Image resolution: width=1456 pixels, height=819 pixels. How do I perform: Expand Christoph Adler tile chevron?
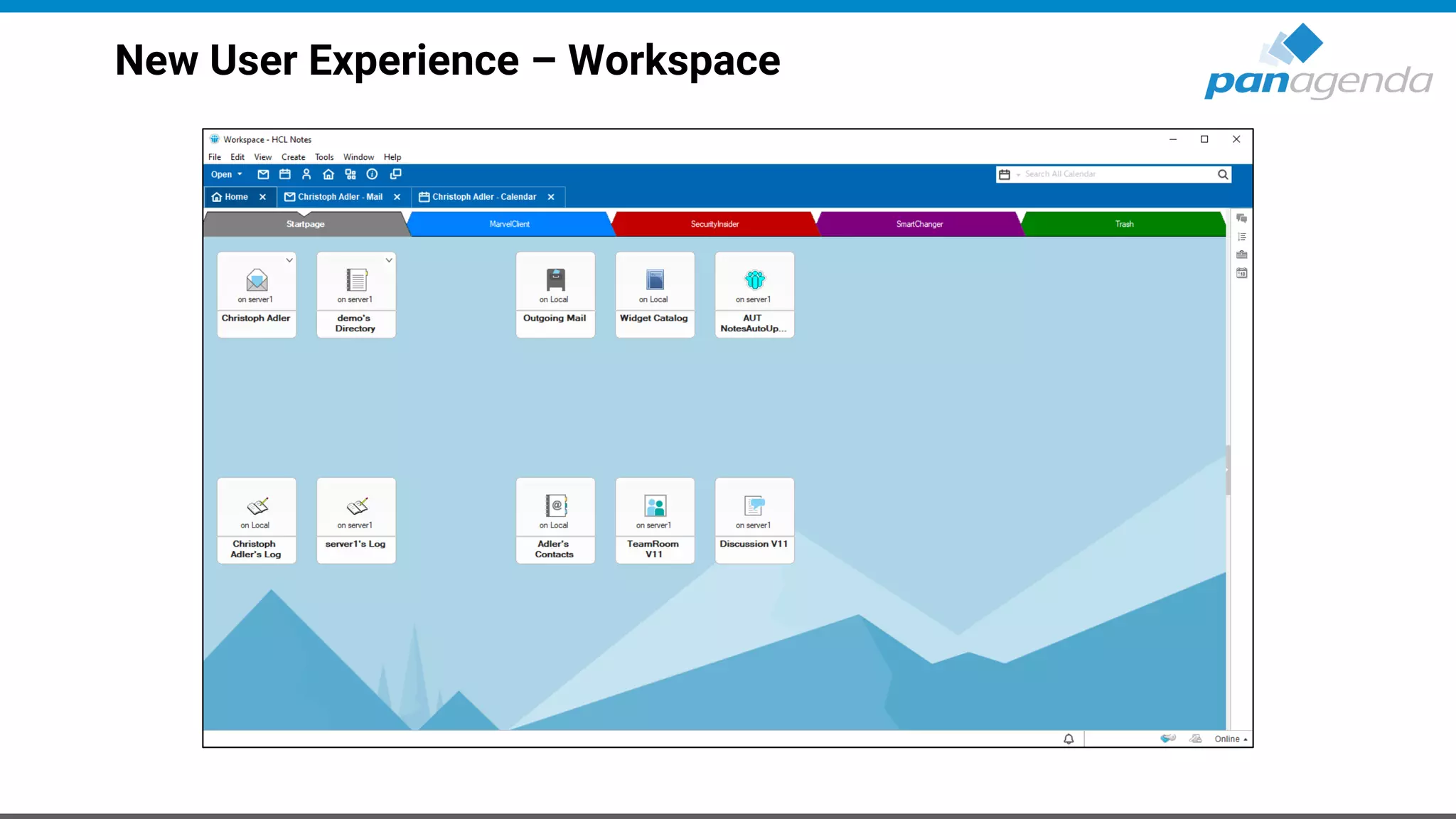(289, 260)
